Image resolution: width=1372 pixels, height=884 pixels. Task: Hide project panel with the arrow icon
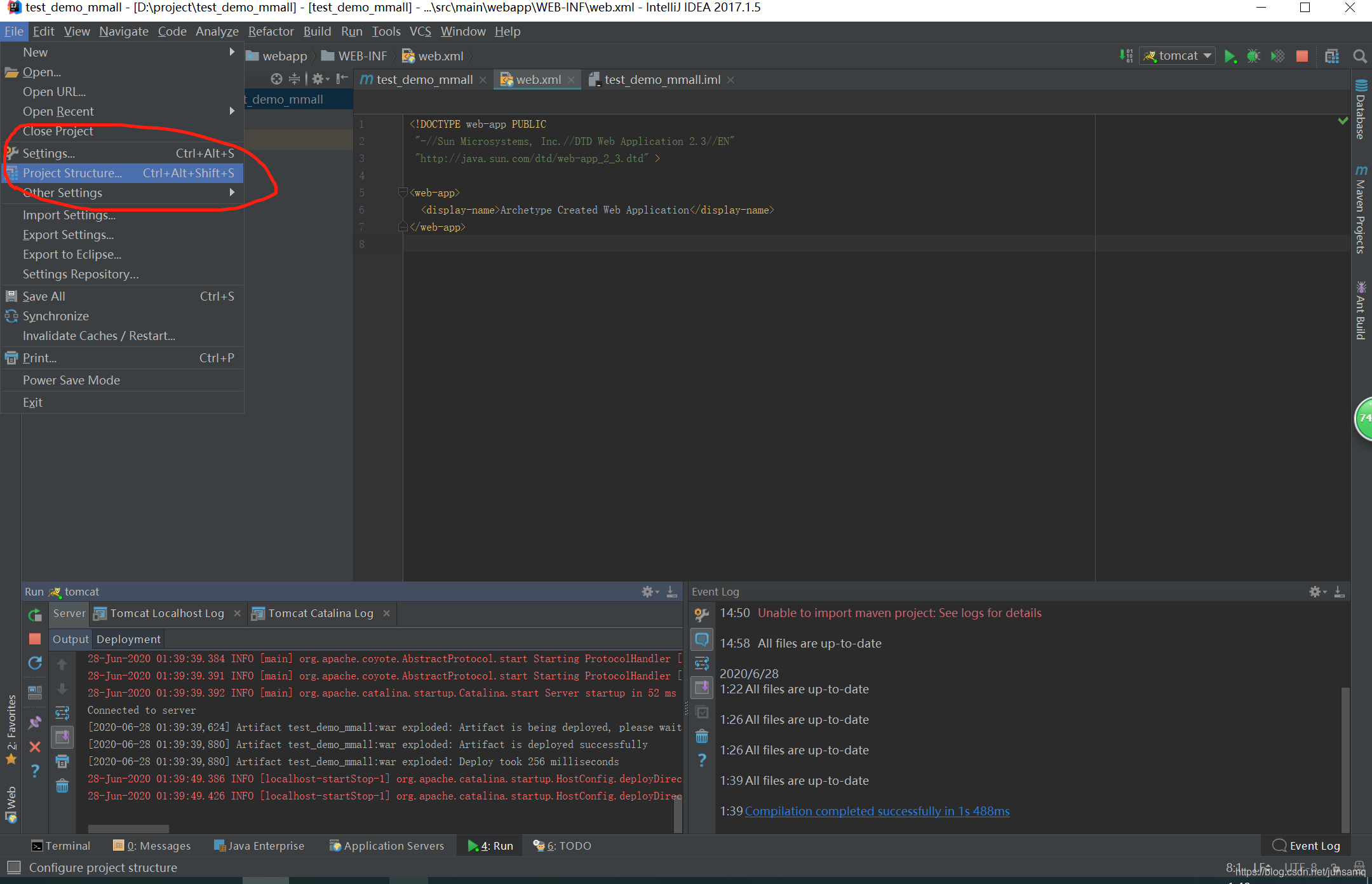click(342, 79)
